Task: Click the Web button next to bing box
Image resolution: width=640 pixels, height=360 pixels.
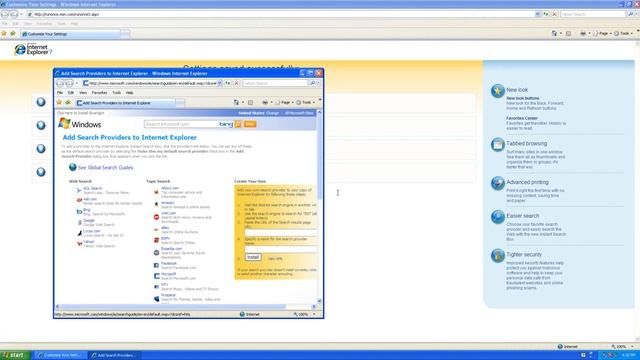Action: click(250, 124)
